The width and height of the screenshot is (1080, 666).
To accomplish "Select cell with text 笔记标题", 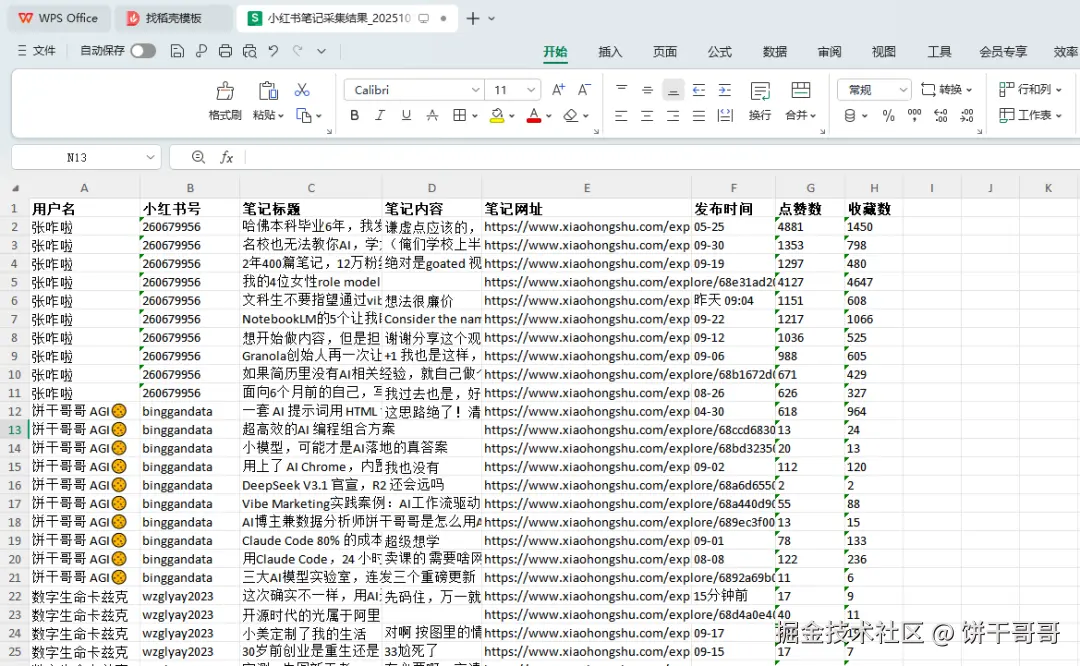I will [311, 209].
